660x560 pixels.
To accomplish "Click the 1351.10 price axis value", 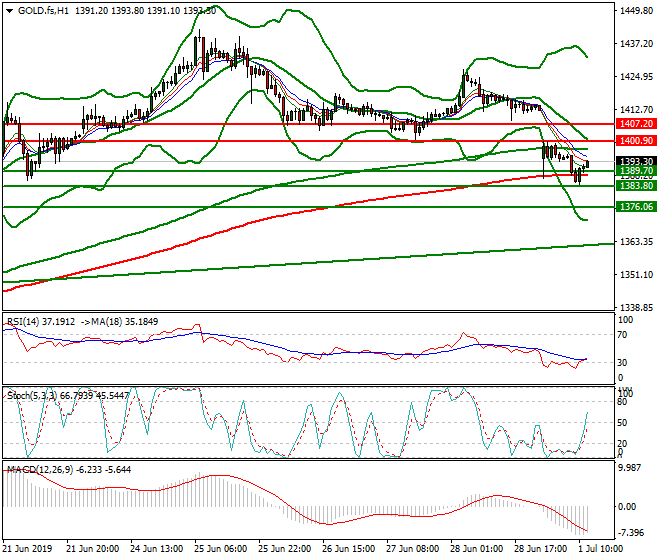I will [x=636, y=275].
